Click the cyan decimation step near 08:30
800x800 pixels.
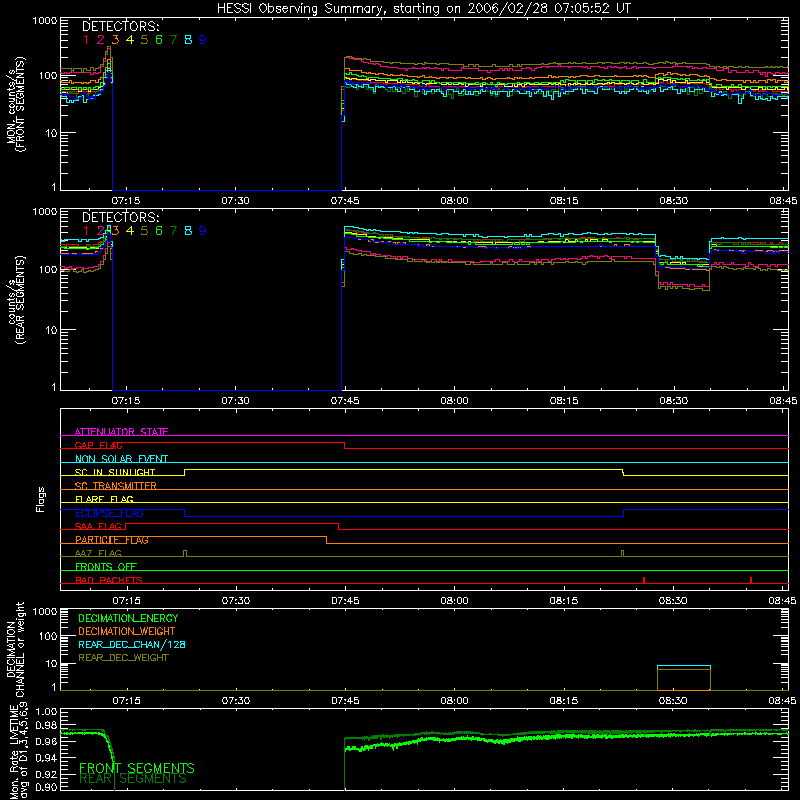(x=684, y=666)
